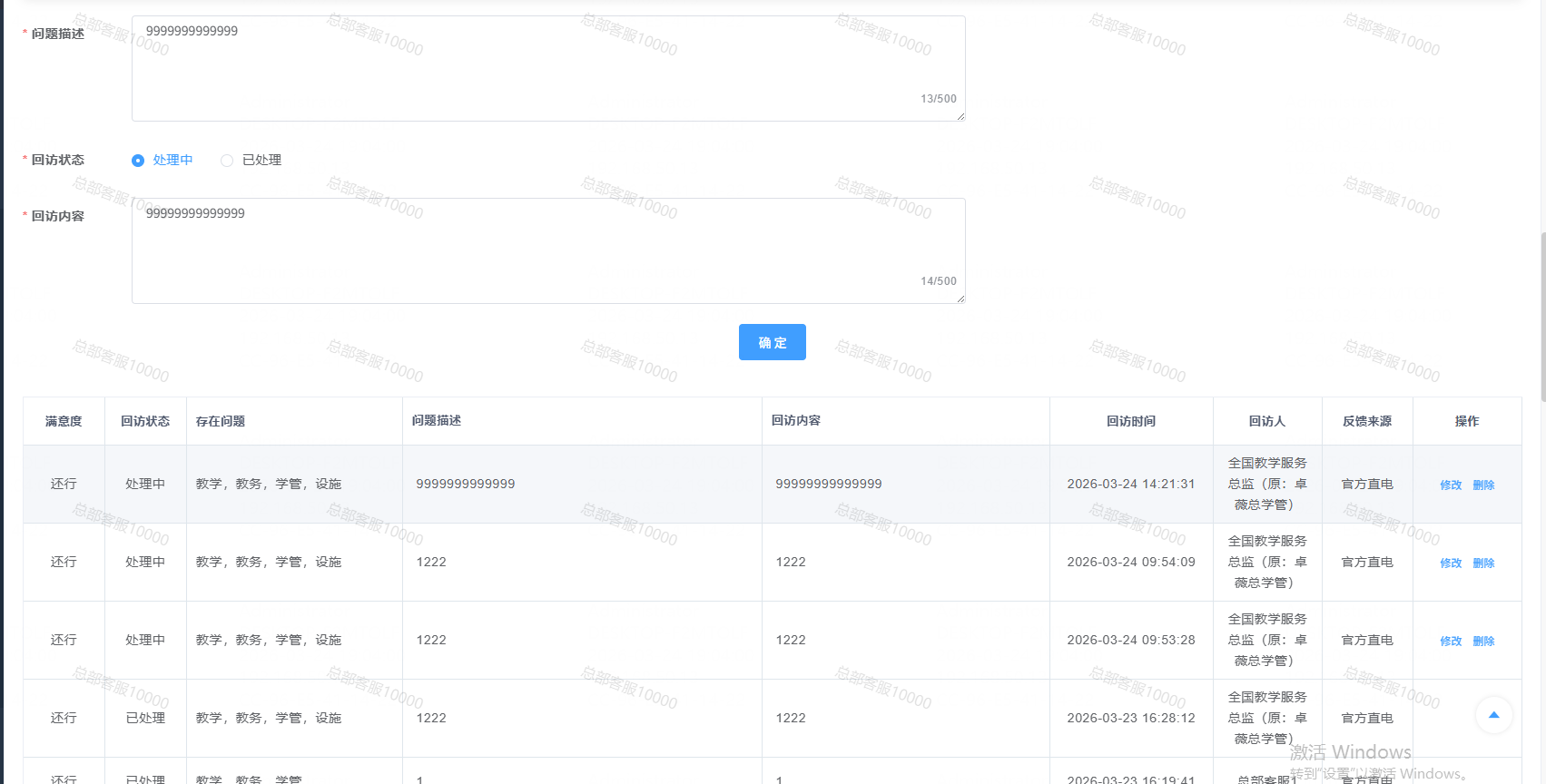Click 删除 for the 09:53:28 record
Image resolution: width=1546 pixels, height=784 pixels.
(x=1483, y=642)
